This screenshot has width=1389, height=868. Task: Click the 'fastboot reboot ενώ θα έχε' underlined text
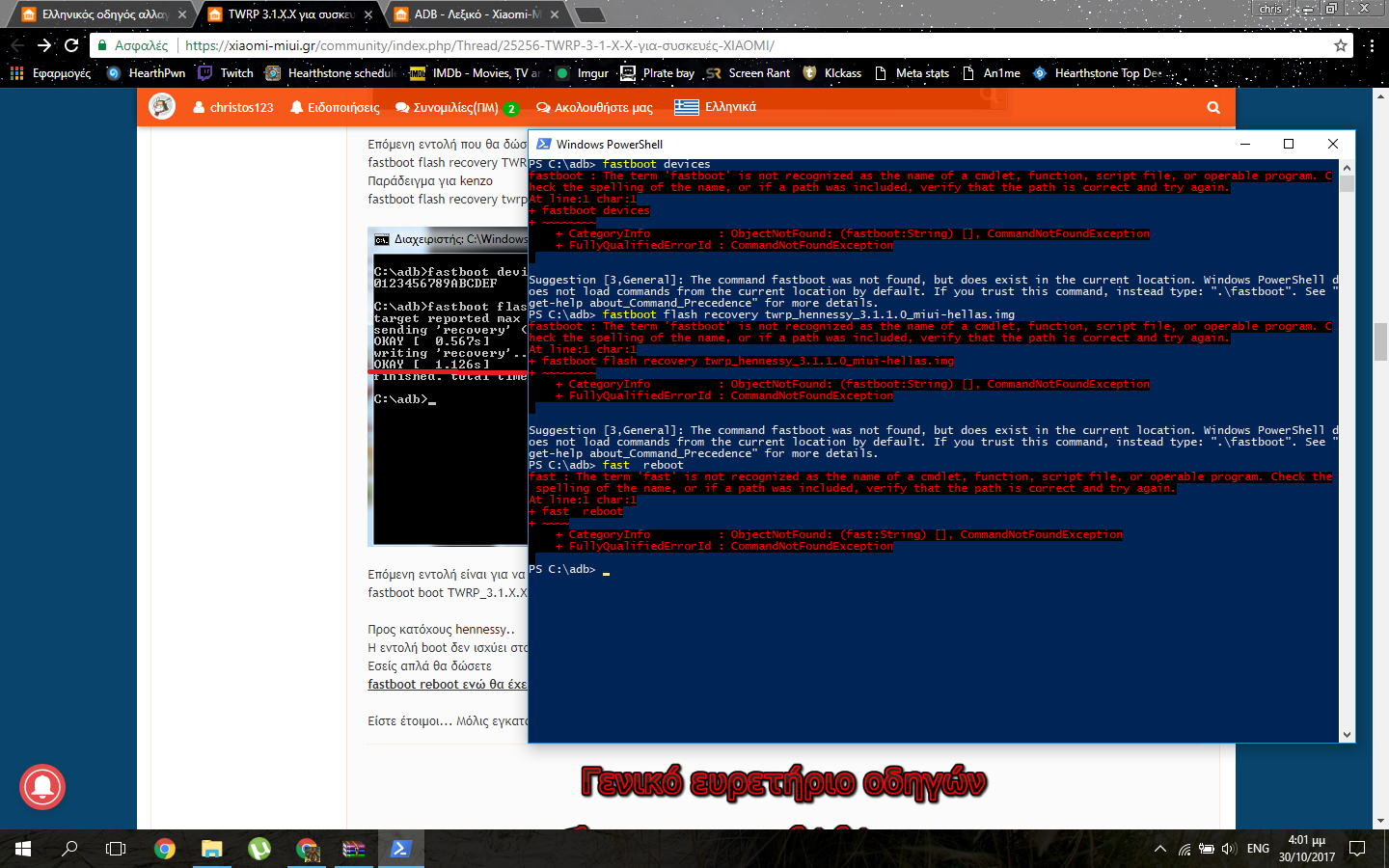[x=448, y=684]
